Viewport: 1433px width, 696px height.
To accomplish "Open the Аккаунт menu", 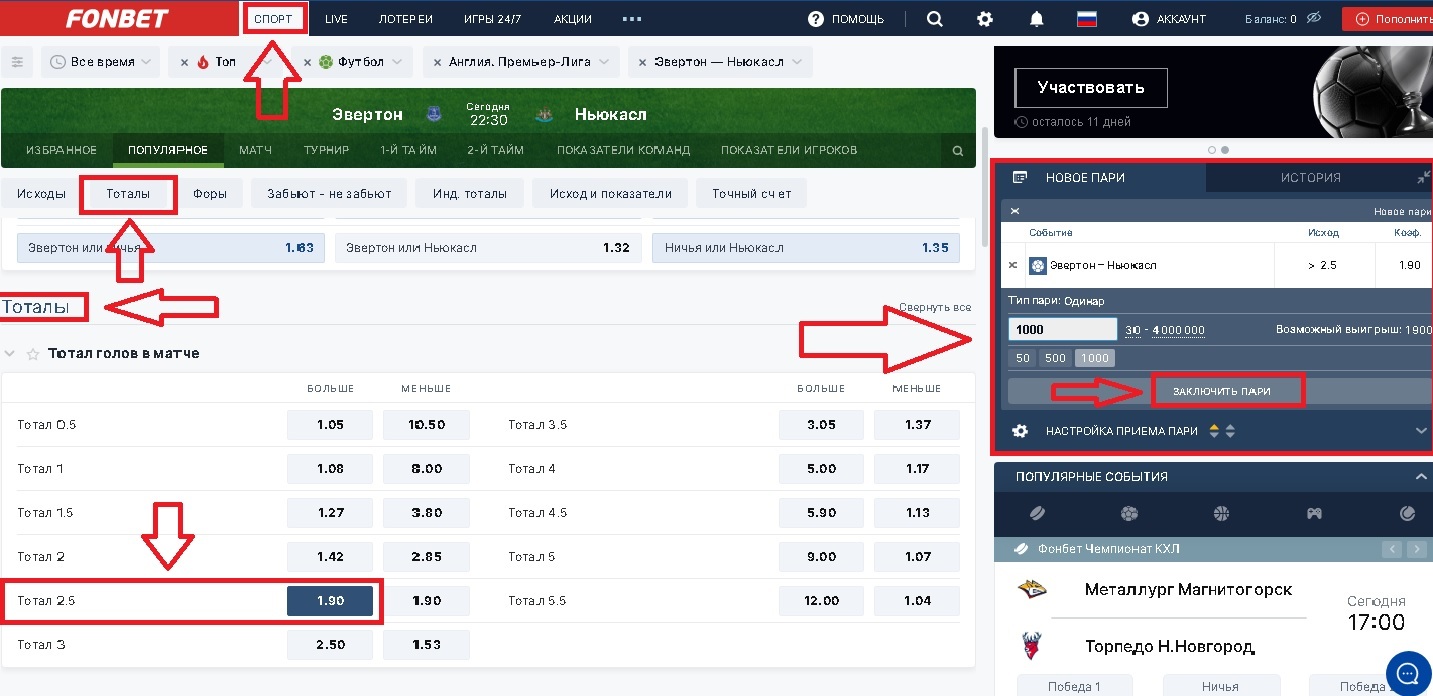I will 1169,19.
